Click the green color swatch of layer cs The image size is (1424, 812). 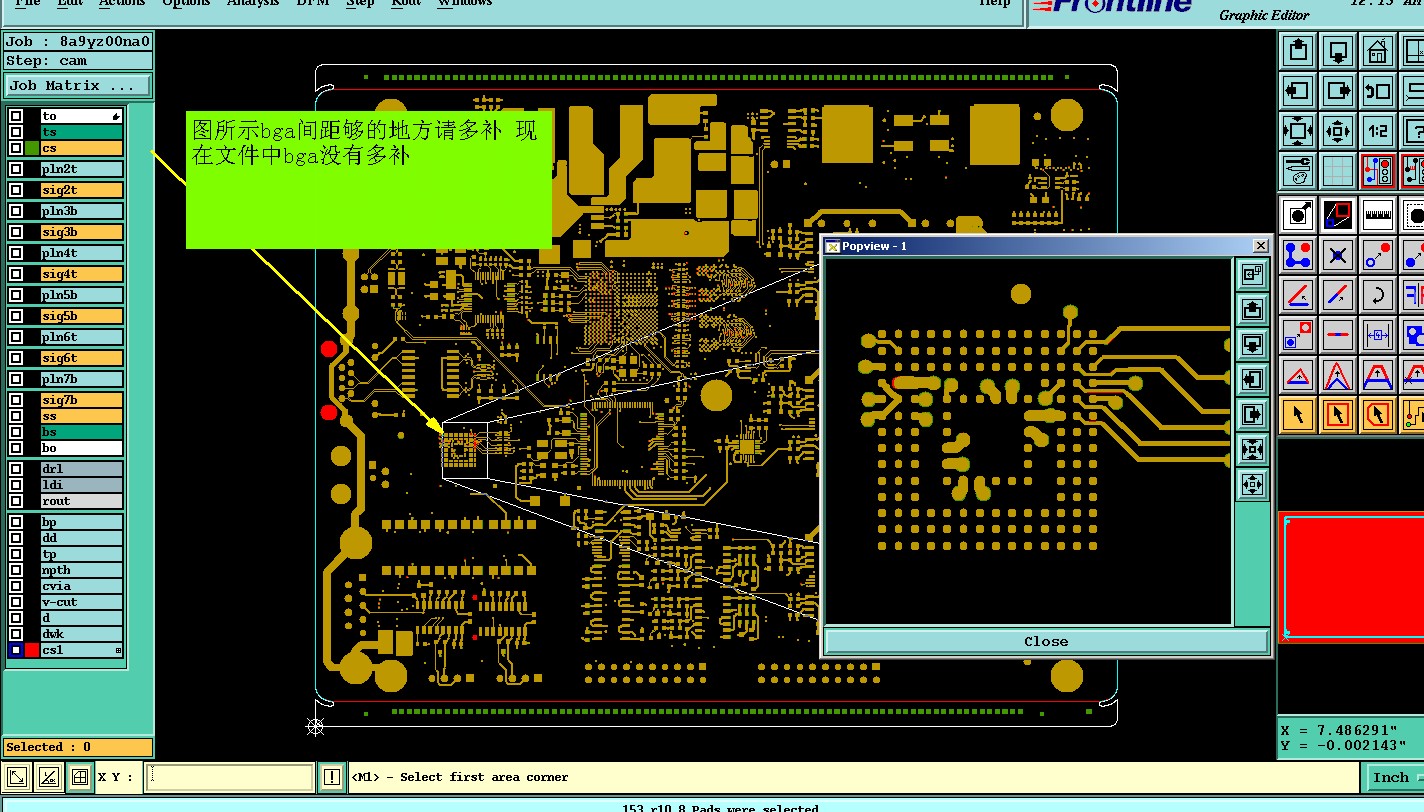[32, 148]
